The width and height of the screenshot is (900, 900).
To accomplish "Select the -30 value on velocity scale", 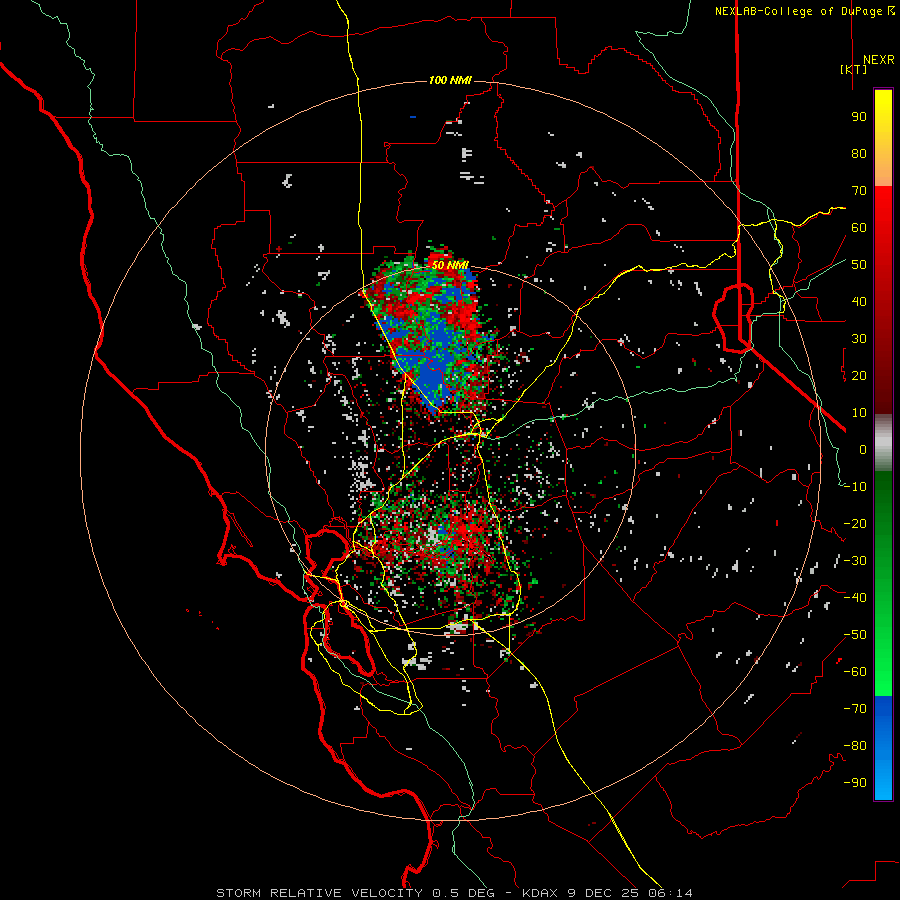I will [x=855, y=561].
